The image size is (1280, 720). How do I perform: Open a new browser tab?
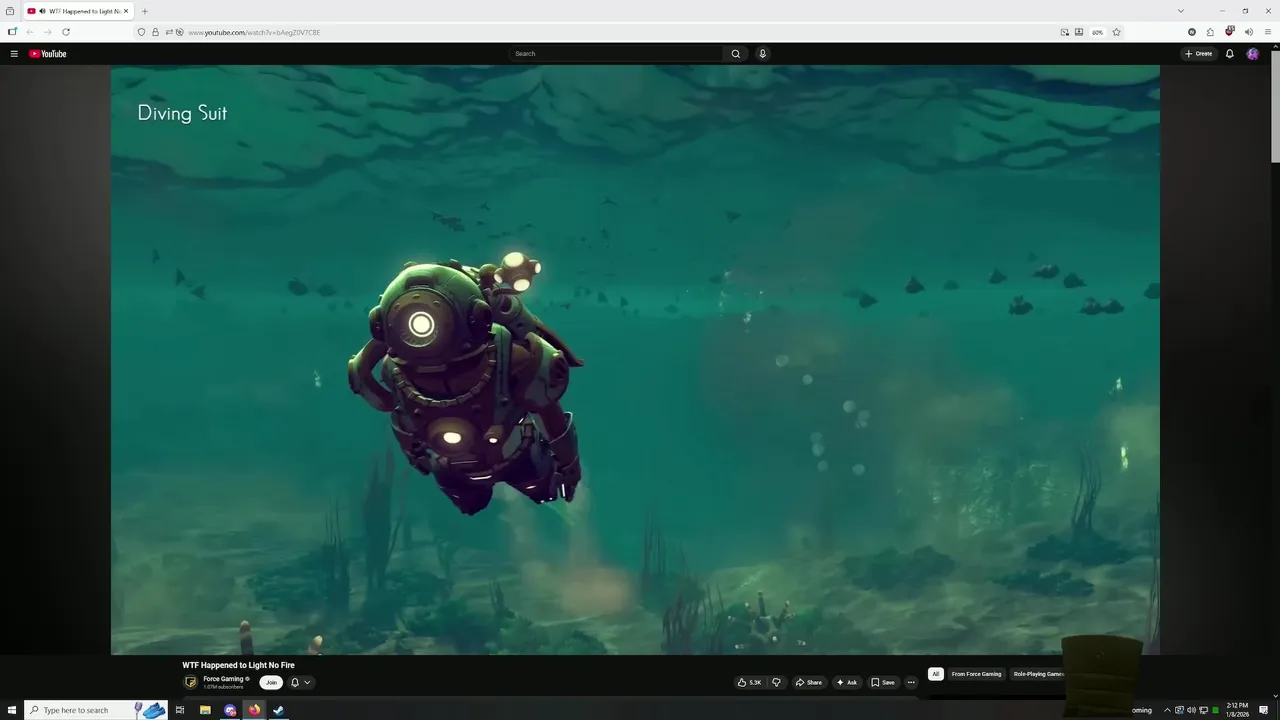click(145, 11)
